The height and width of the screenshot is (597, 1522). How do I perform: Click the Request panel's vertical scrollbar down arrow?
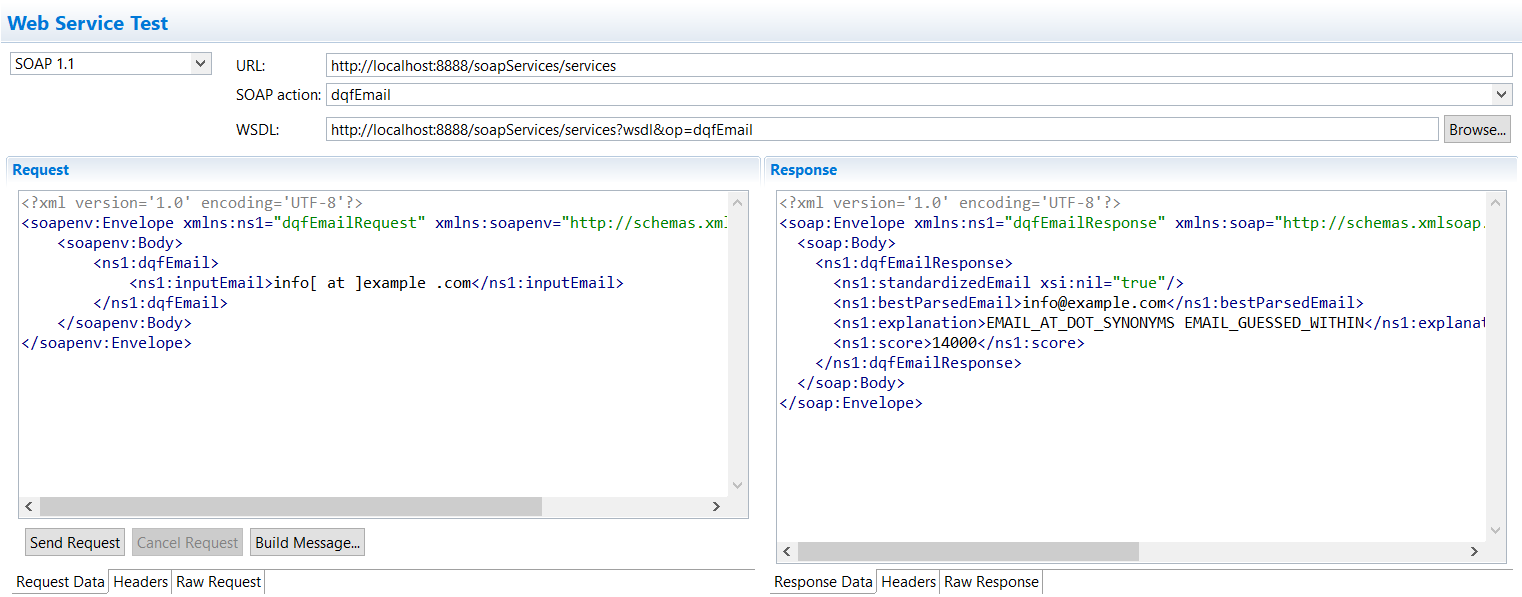click(x=737, y=484)
